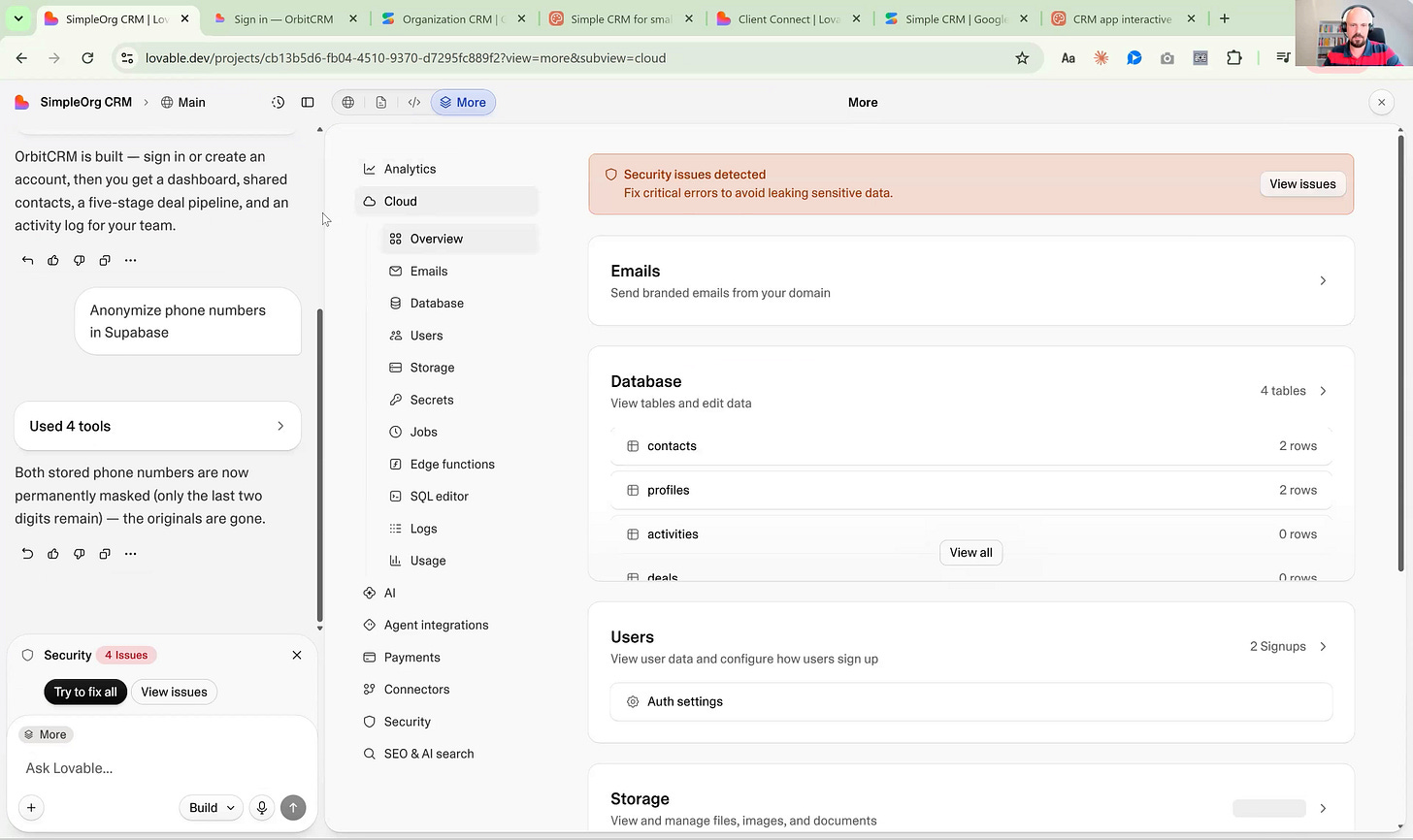
Task: Switch to Sign in — OrbitCRM browser tab
Action: [283, 18]
